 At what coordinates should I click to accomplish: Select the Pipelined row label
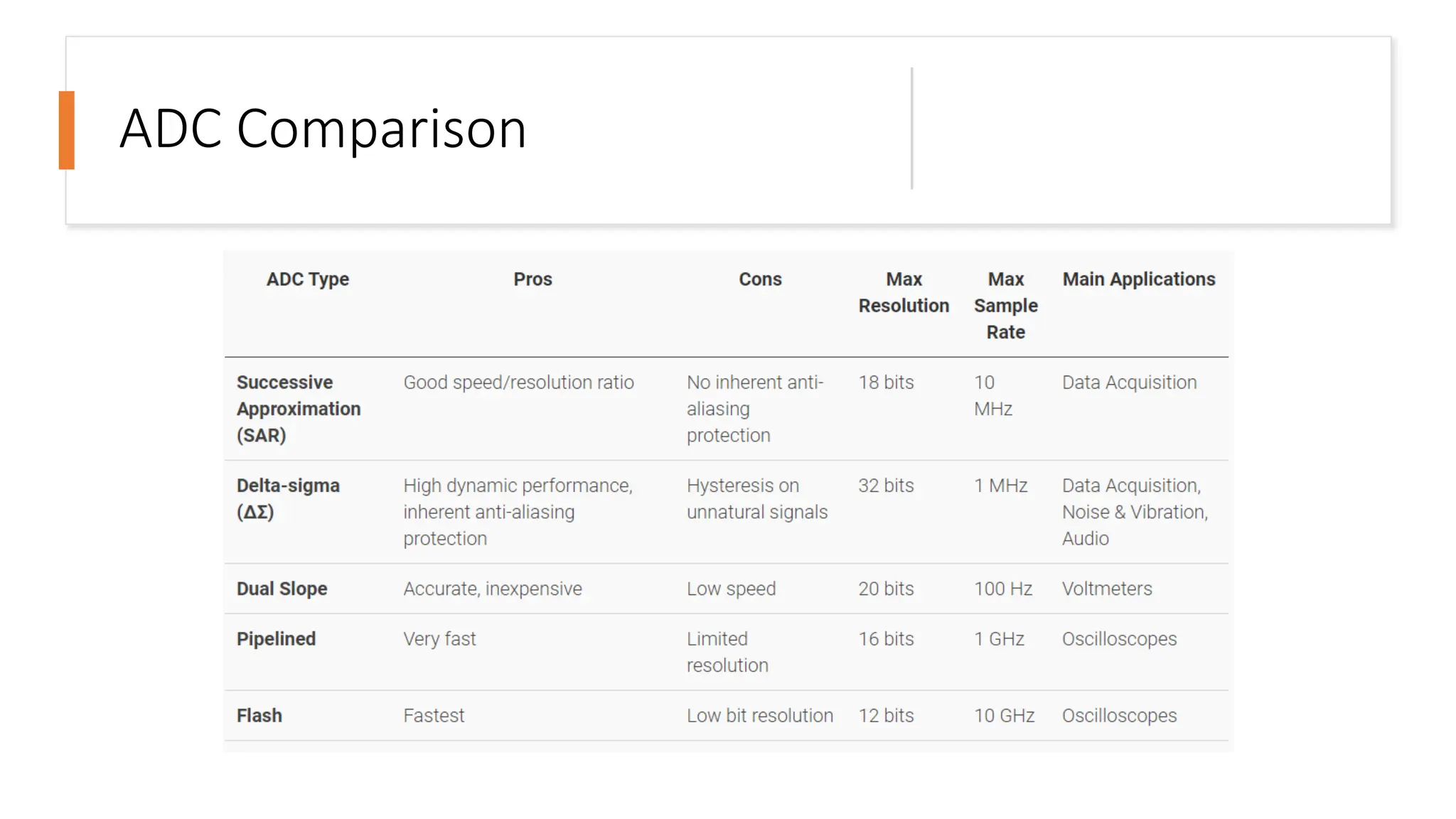pos(276,639)
